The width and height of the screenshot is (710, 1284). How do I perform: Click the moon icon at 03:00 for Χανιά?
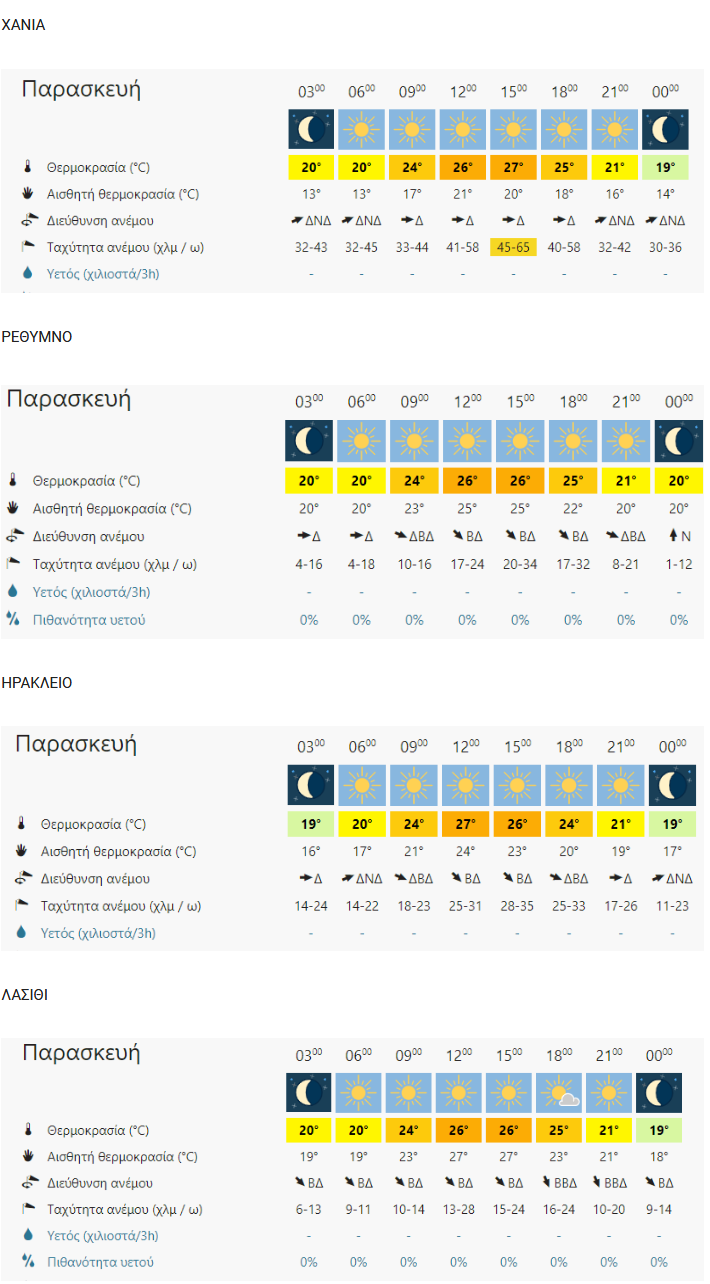click(x=310, y=130)
